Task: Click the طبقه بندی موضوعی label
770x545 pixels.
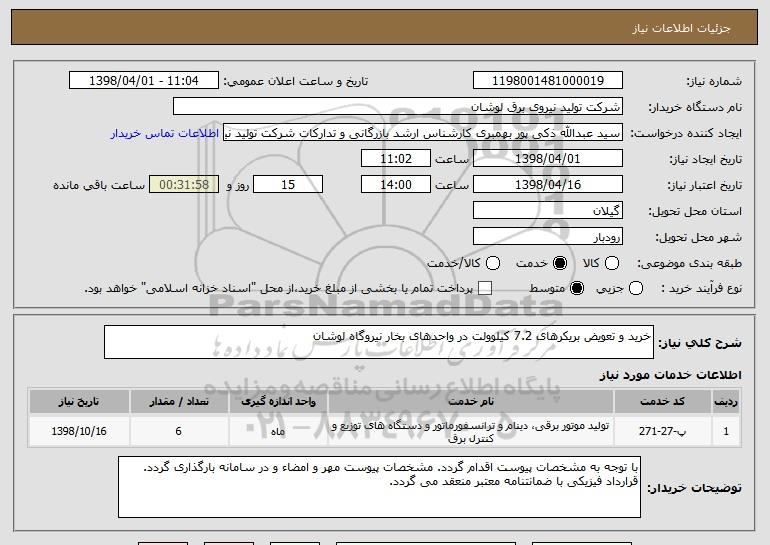Action: (689, 263)
